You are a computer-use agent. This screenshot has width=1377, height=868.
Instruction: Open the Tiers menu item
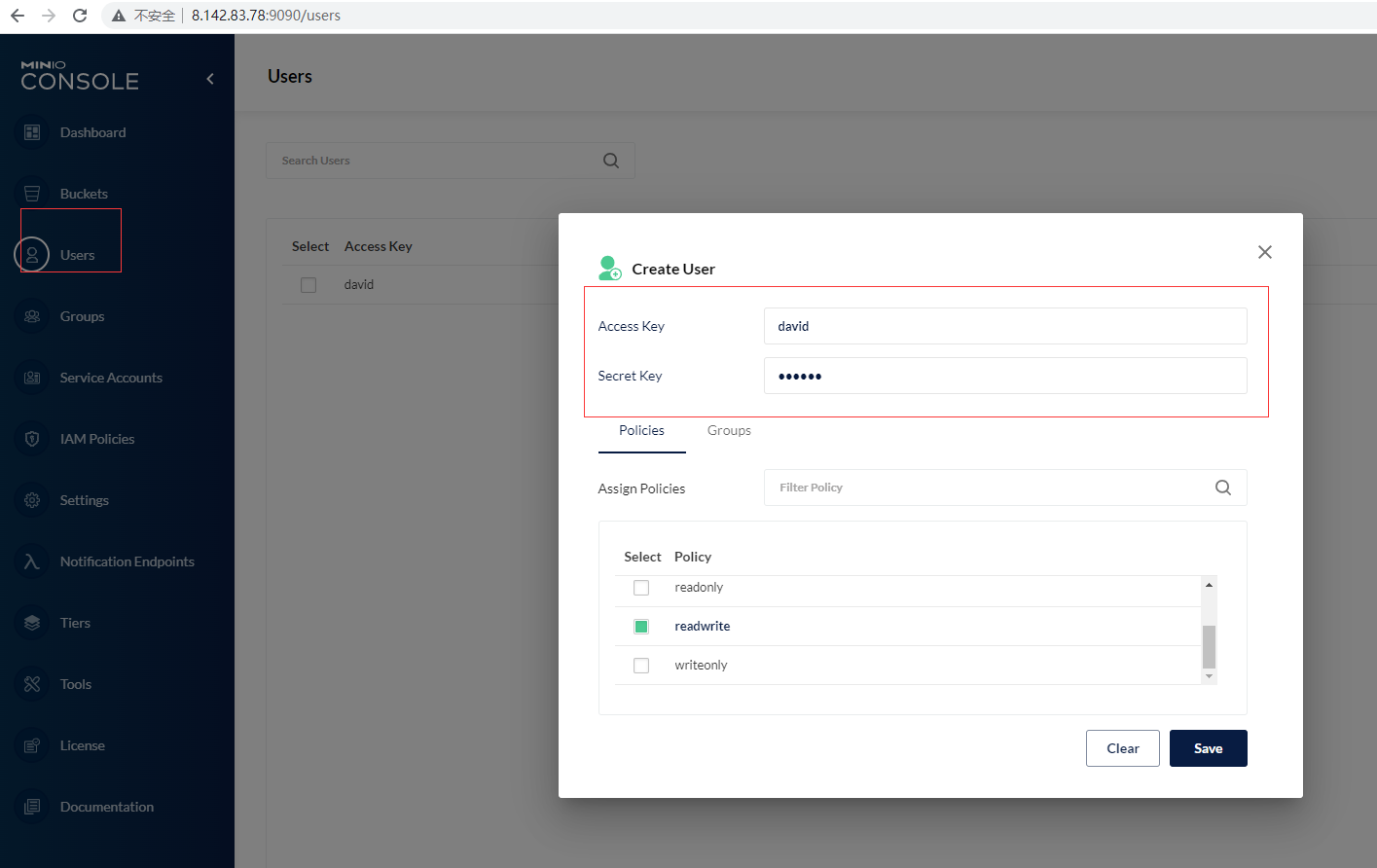75,623
